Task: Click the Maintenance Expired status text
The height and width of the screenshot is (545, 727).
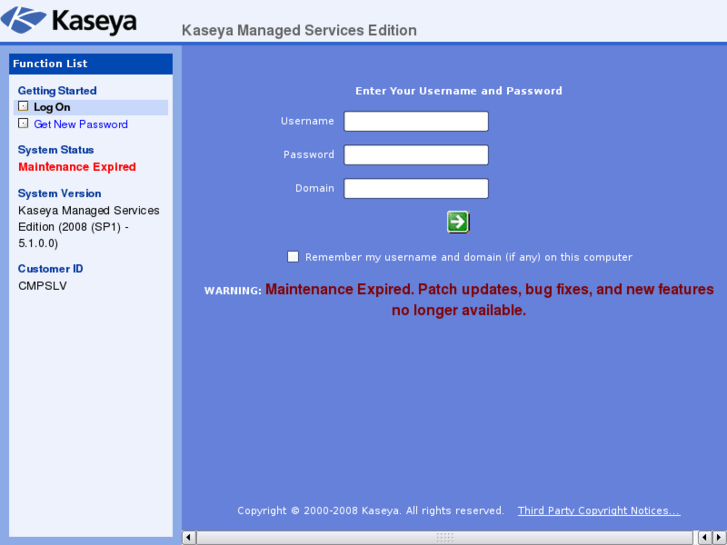Action: pos(77,167)
